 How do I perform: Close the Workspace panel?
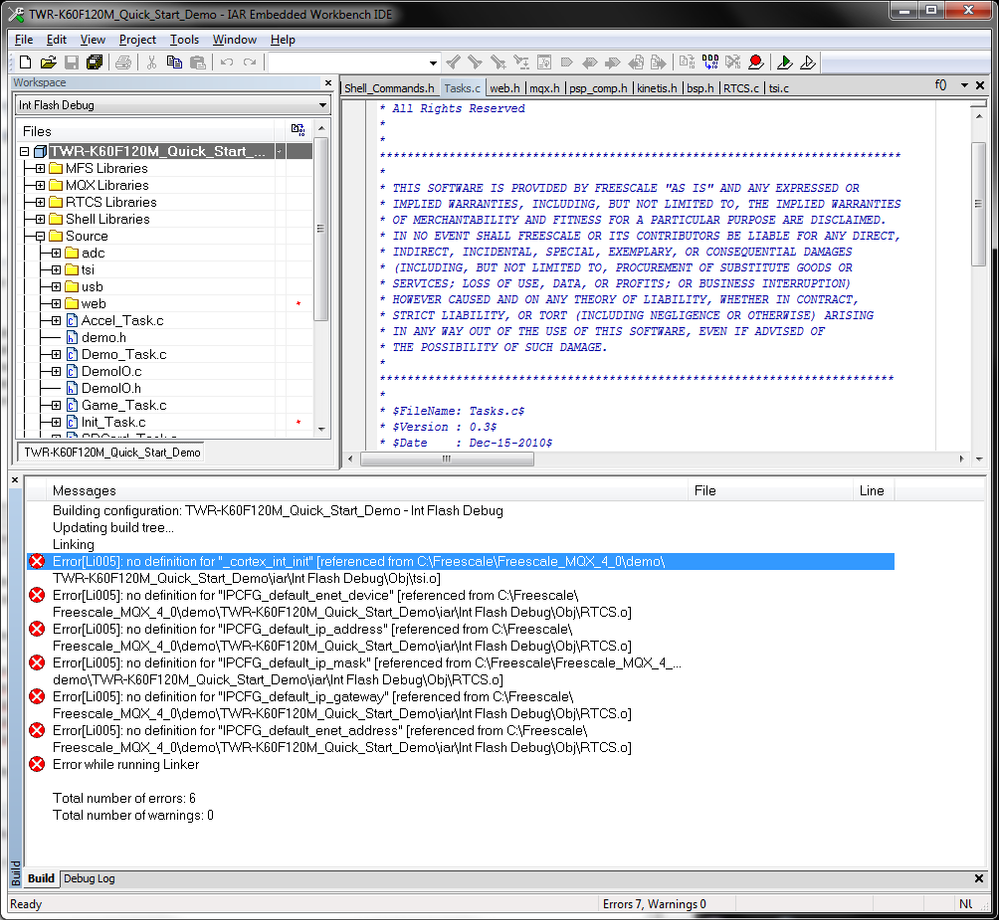click(x=328, y=83)
